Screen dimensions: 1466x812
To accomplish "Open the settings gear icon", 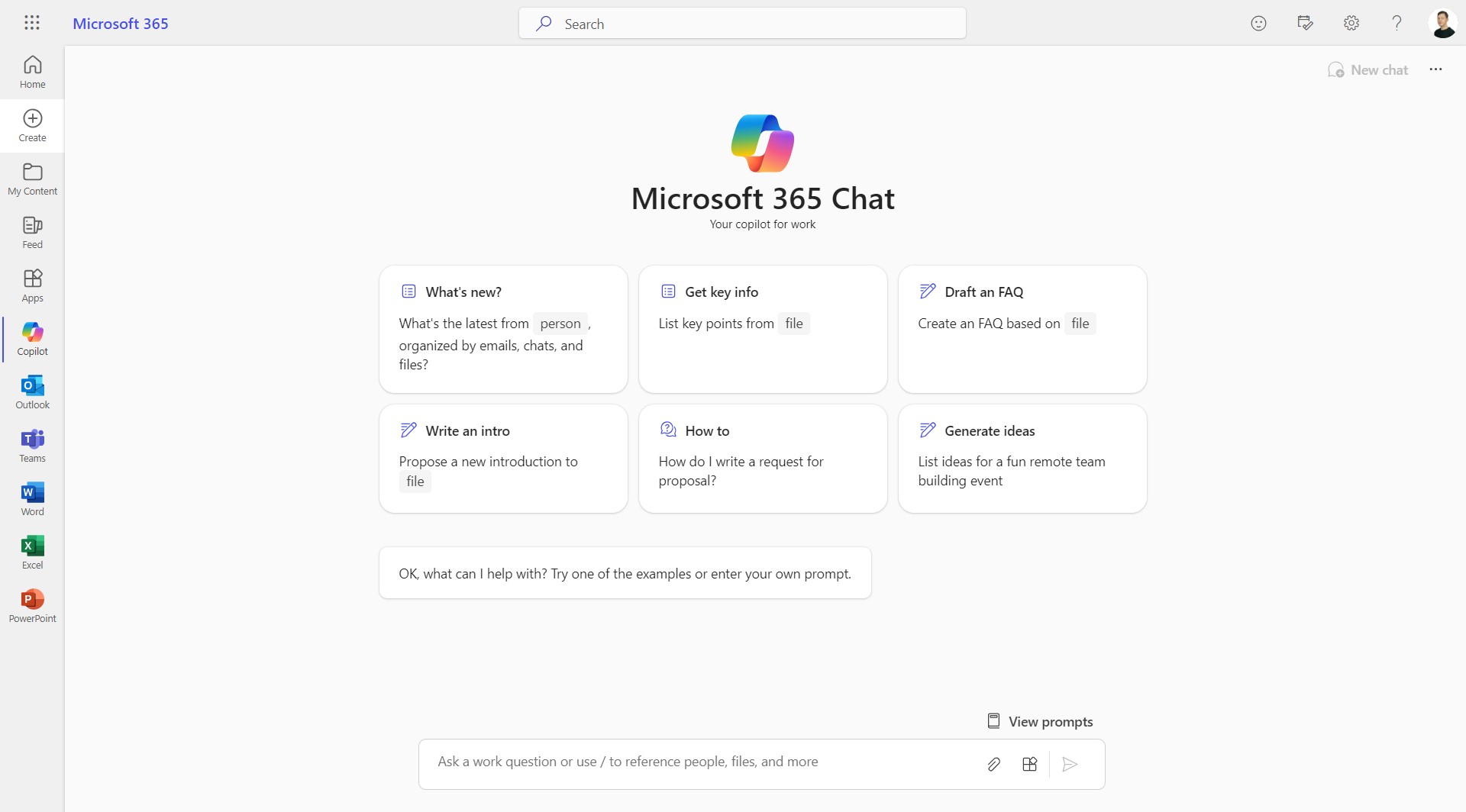I will [x=1351, y=23].
